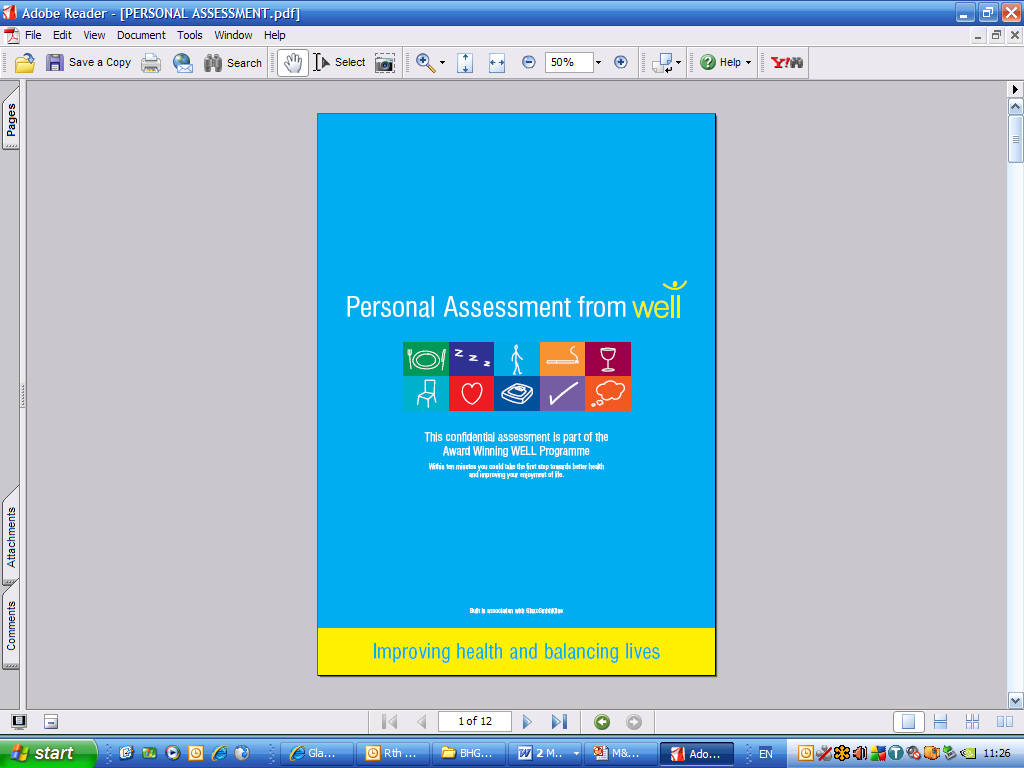Click the Rotate view page icon
The height and width of the screenshot is (768, 1024).
662,63
